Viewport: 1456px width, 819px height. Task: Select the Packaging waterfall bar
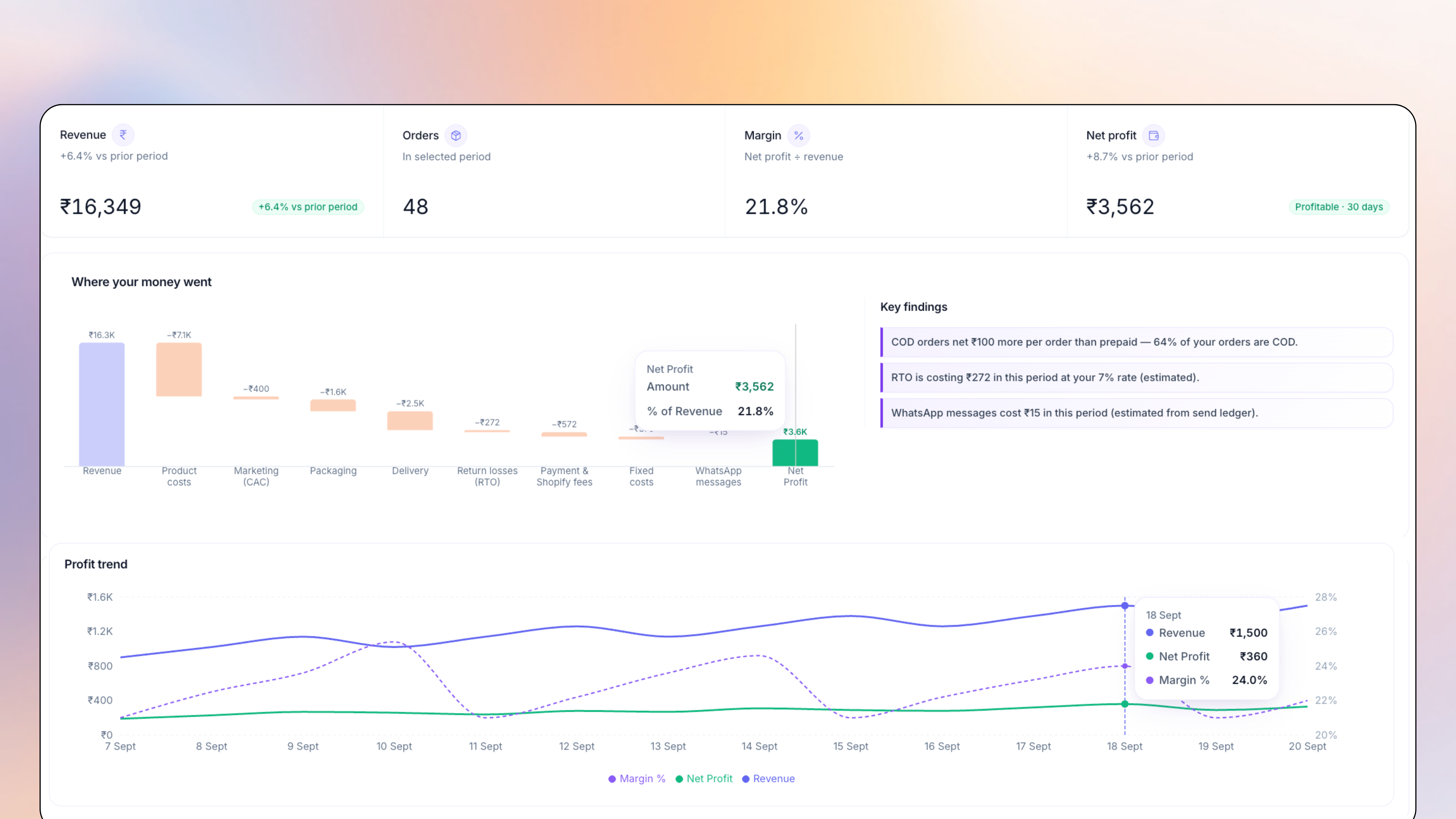(x=333, y=405)
